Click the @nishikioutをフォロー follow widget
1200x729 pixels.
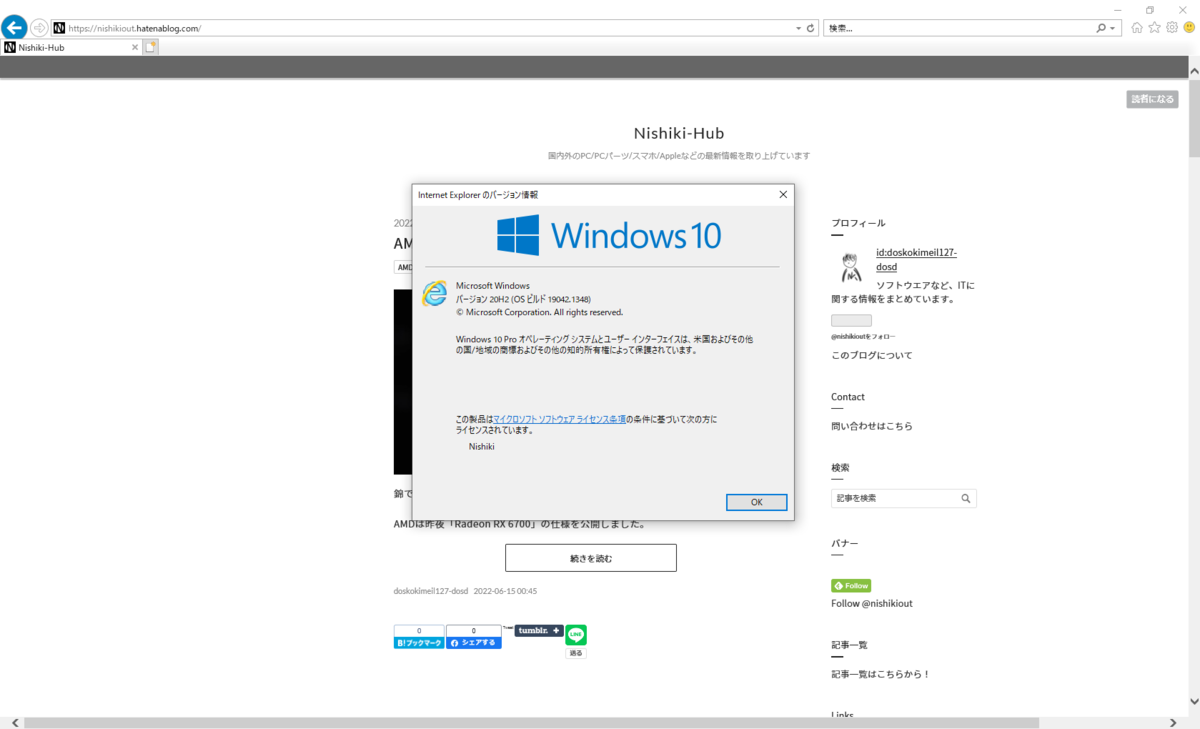pyautogui.click(x=863, y=336)
